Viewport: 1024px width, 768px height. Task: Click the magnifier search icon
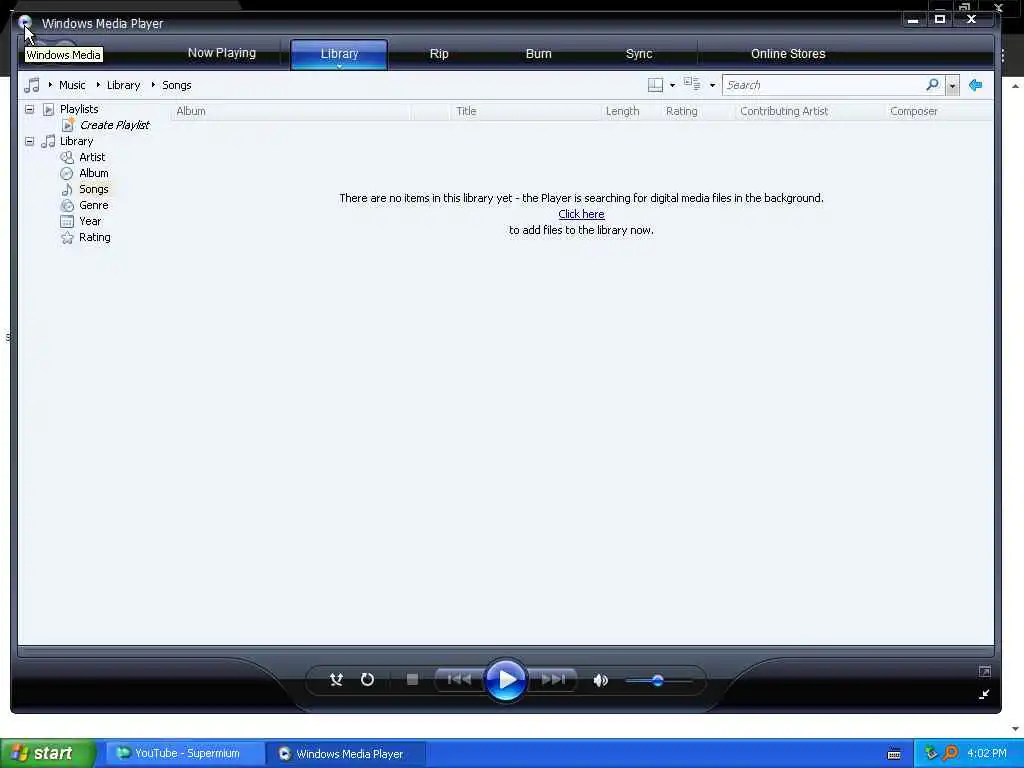(933, 85)
